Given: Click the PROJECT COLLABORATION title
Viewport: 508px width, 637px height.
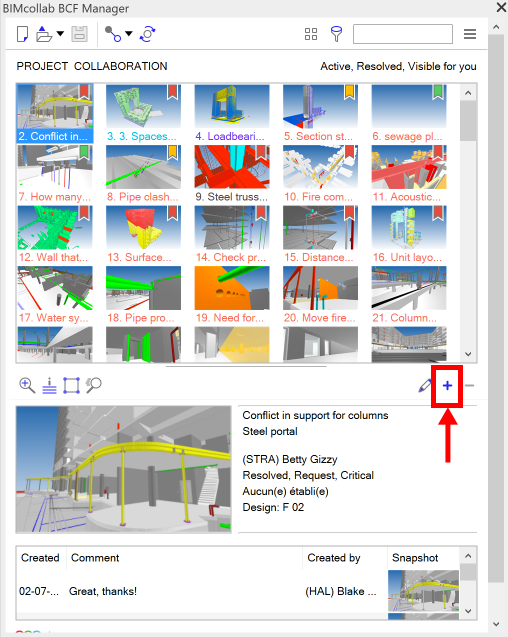Looking at the screenshot, I should [92, 66].
